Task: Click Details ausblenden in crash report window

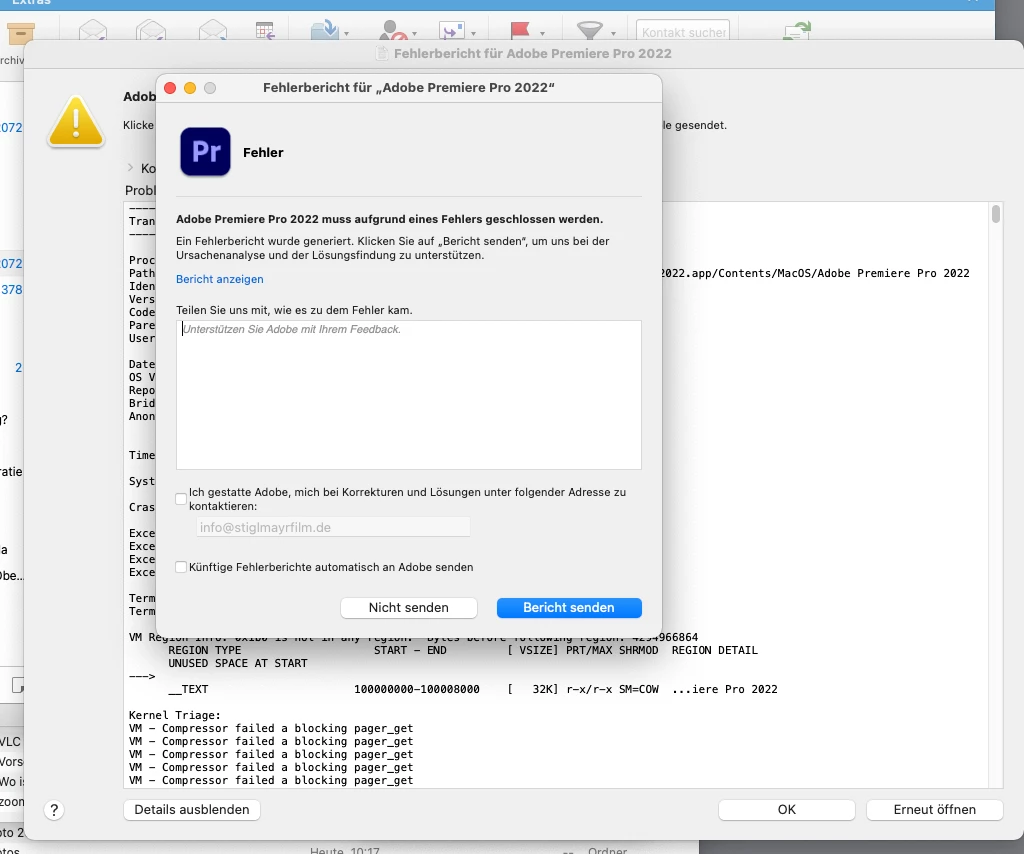Action: coord(192,810)
